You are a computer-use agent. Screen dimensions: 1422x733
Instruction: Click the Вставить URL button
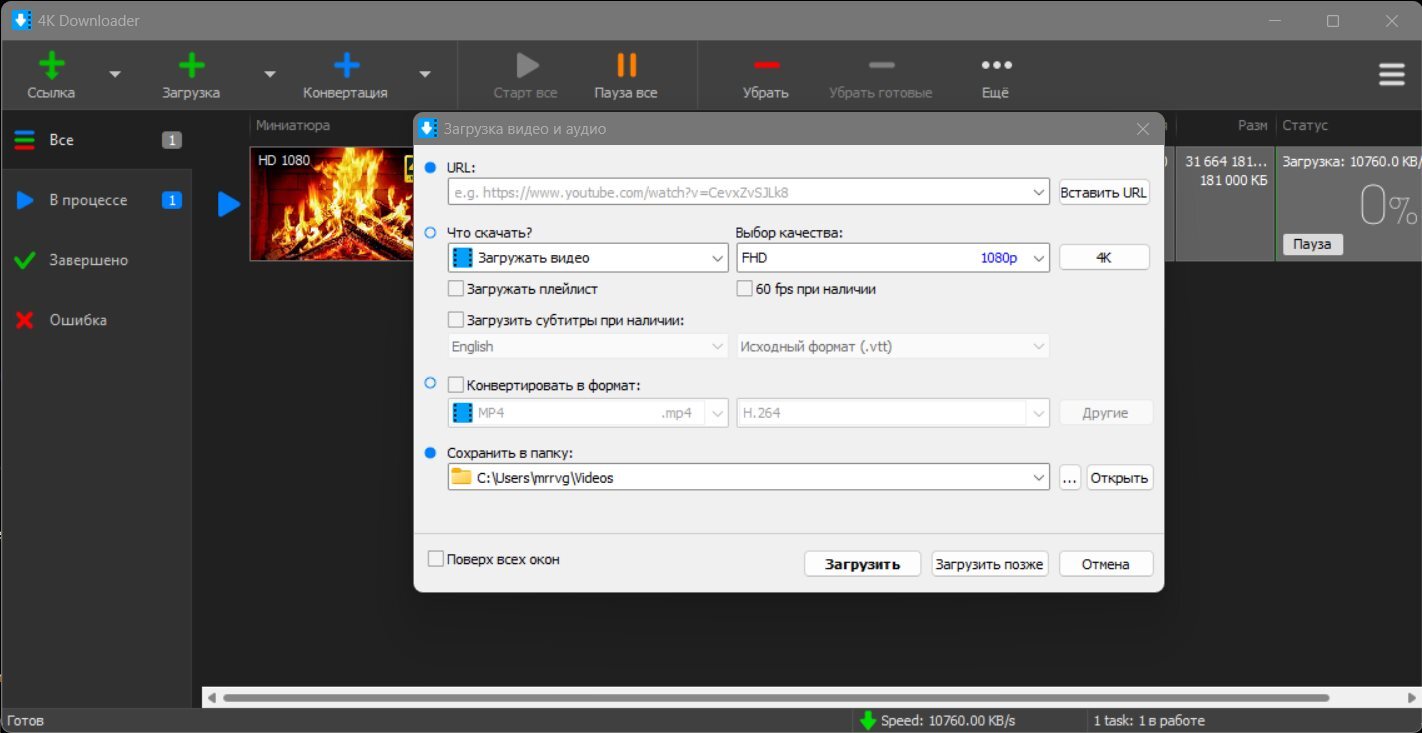[1104, 192]
